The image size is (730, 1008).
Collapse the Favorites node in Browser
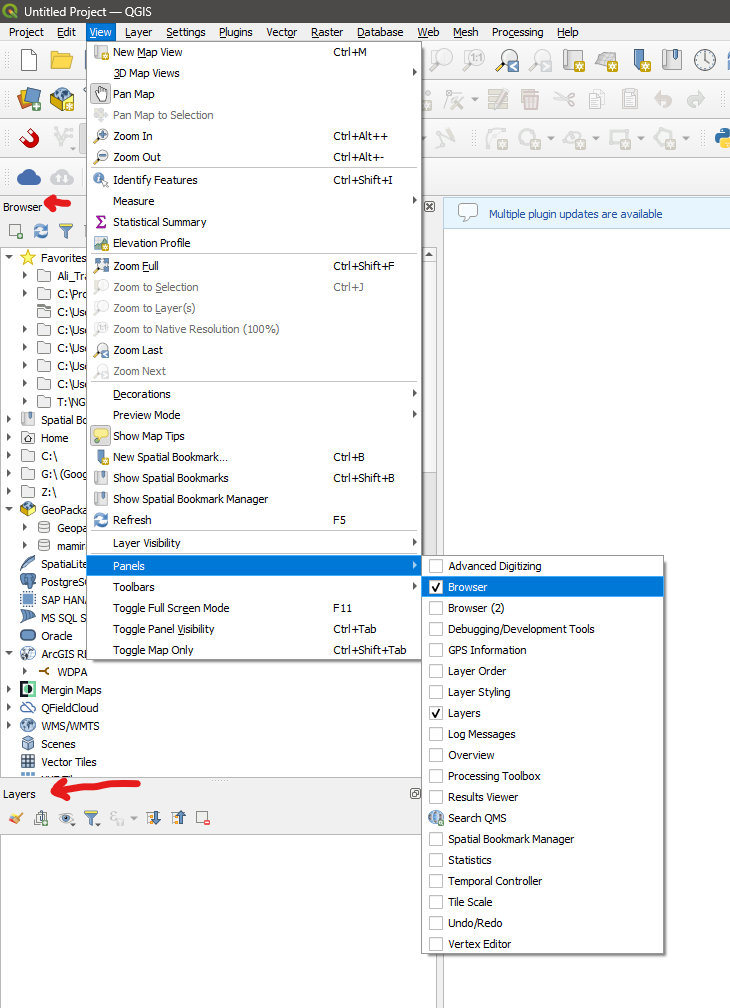point(9,258)
